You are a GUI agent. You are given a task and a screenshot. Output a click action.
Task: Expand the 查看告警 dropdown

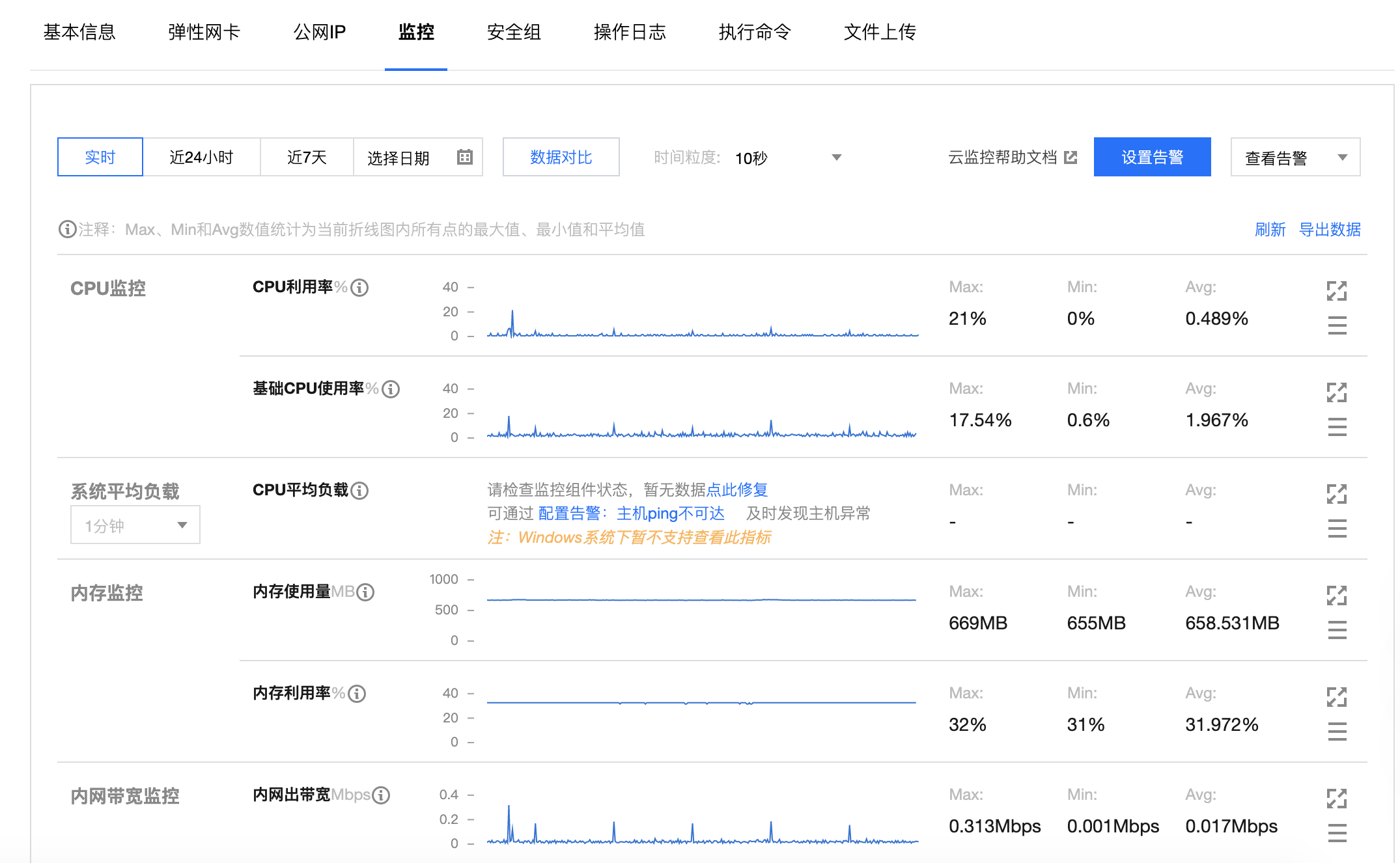pos(1295,157)
